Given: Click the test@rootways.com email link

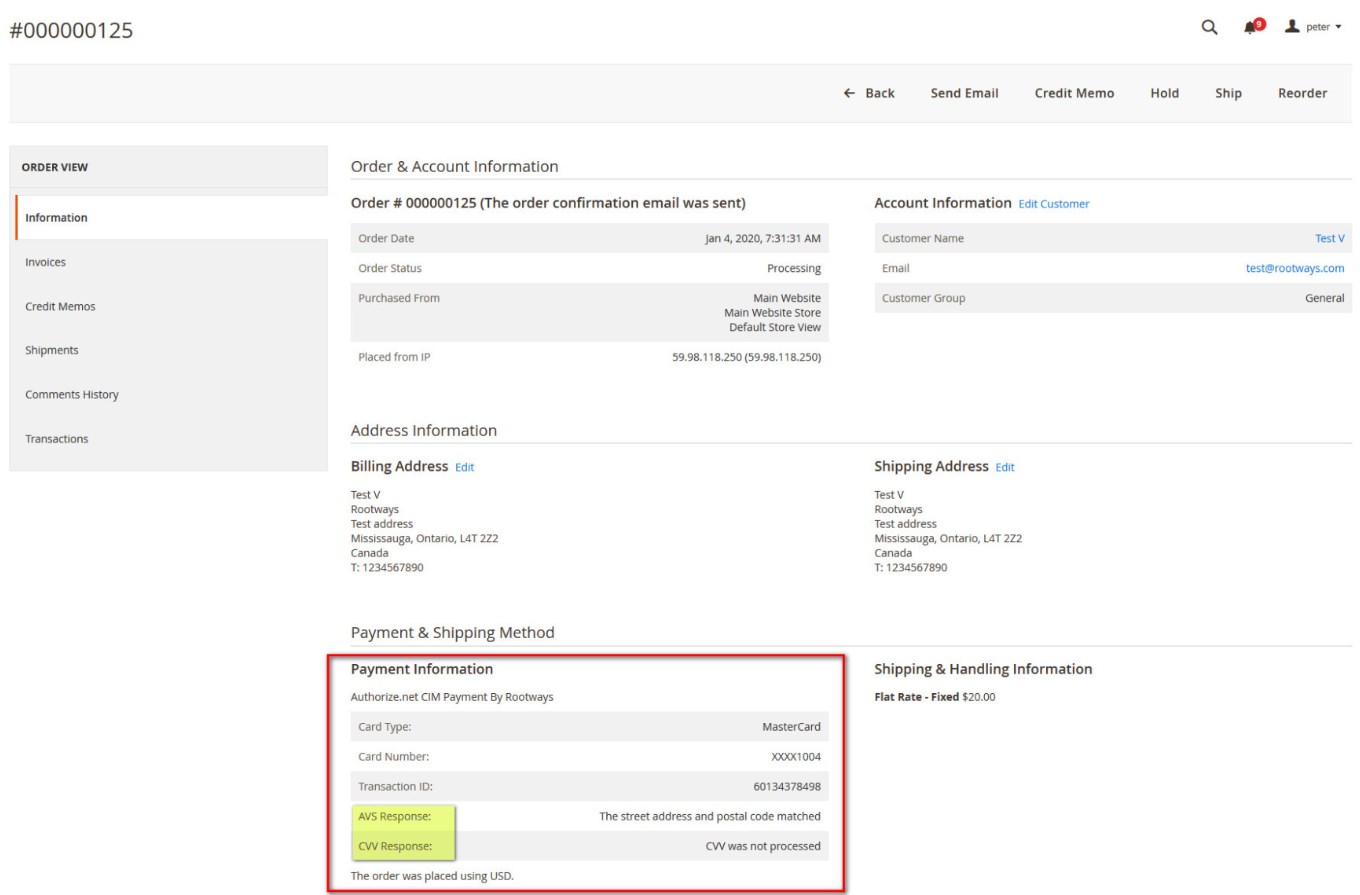Looking at the screenshot, I should (1294, 269).
